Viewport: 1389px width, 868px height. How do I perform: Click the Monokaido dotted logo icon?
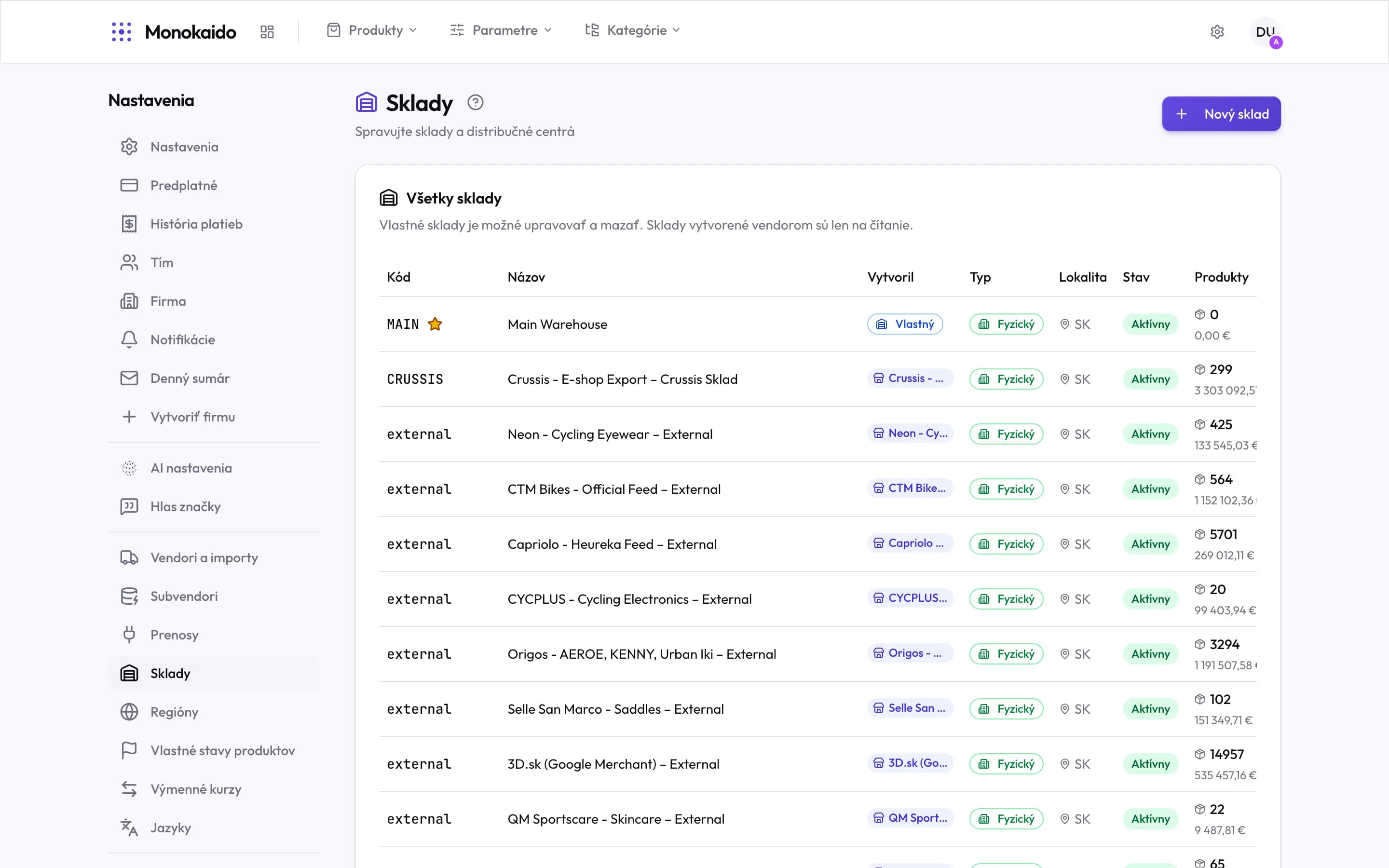[121, 31]
